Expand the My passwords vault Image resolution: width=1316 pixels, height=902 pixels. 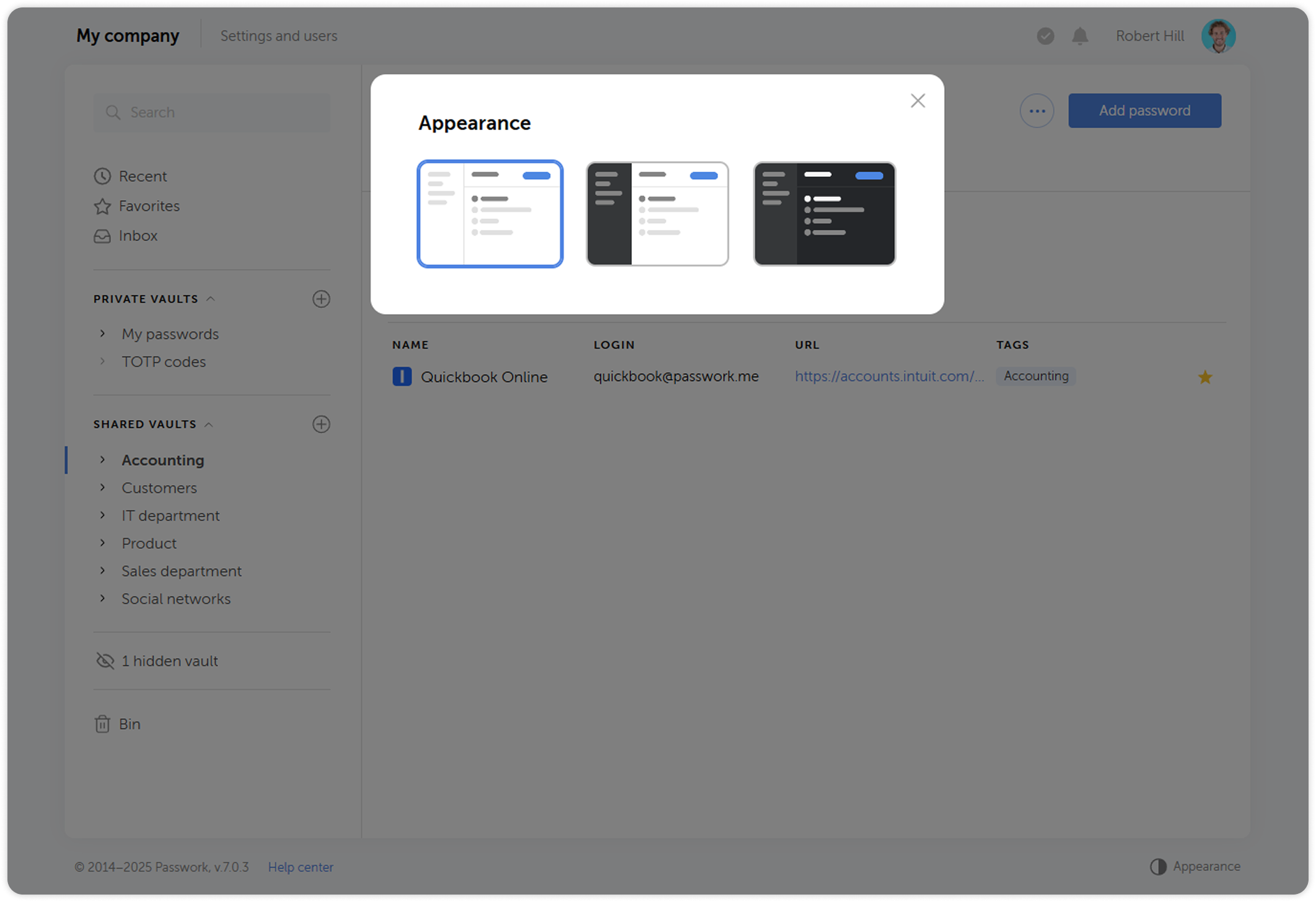click(103, 333)
